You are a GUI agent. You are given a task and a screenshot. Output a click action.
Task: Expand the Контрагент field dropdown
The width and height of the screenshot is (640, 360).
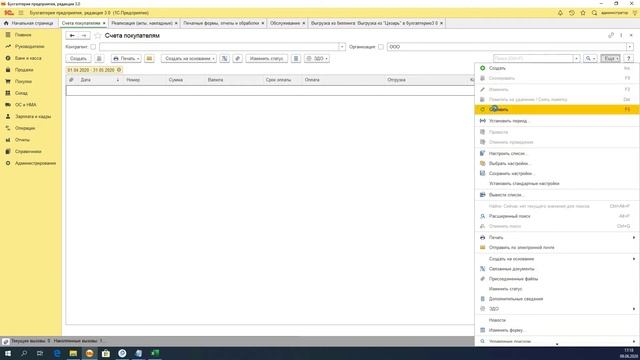pos(342,47)
